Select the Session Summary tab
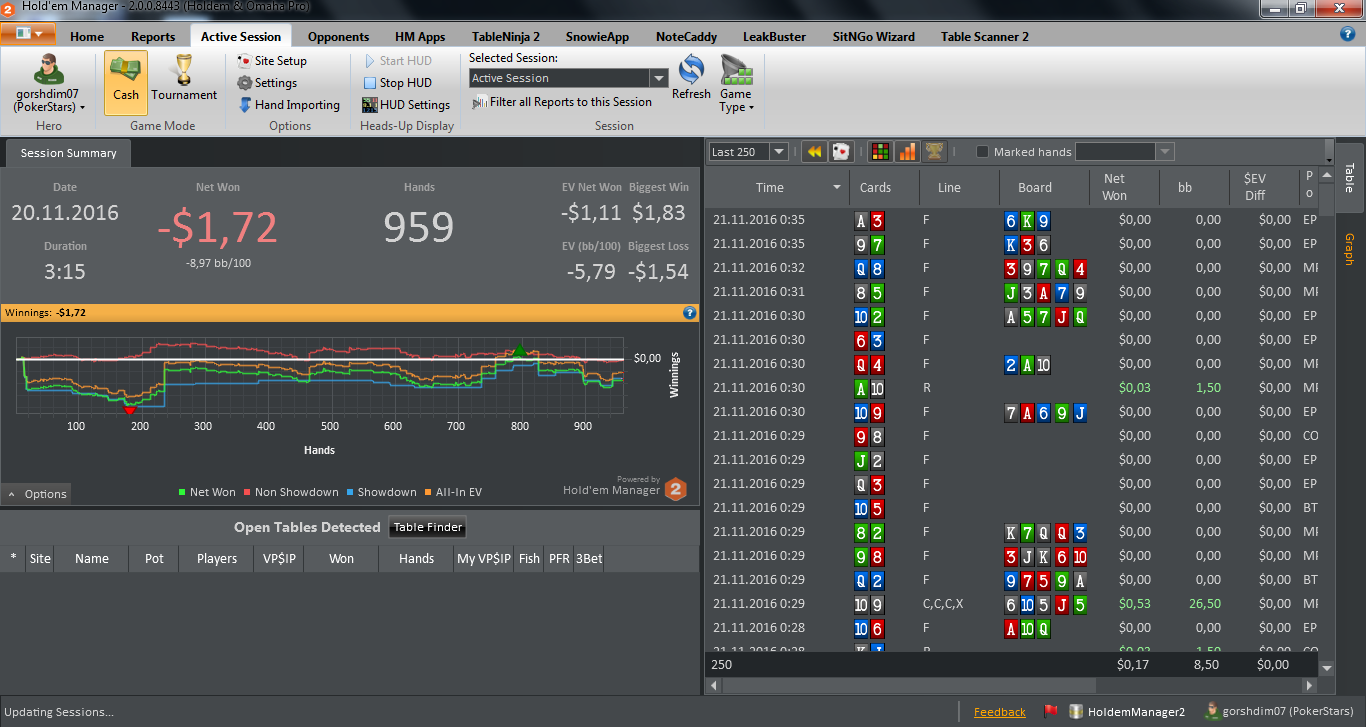Screen dimensions: 1366x727 (68, 153)
